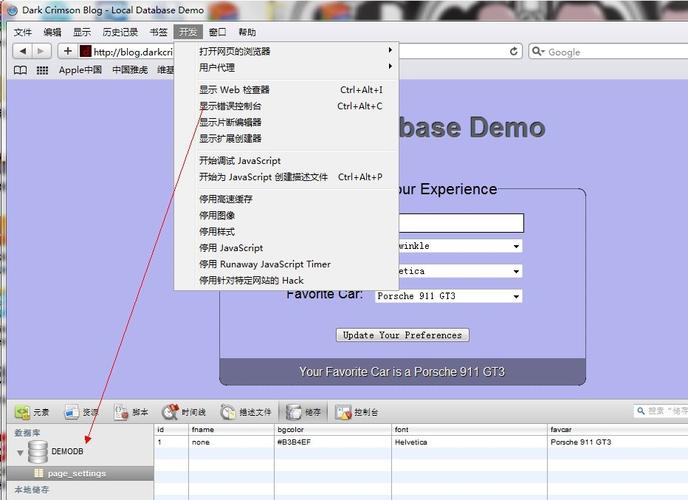Click the 数据库 sidebar section header
This screenshot has width=688, height=500.
27,433
